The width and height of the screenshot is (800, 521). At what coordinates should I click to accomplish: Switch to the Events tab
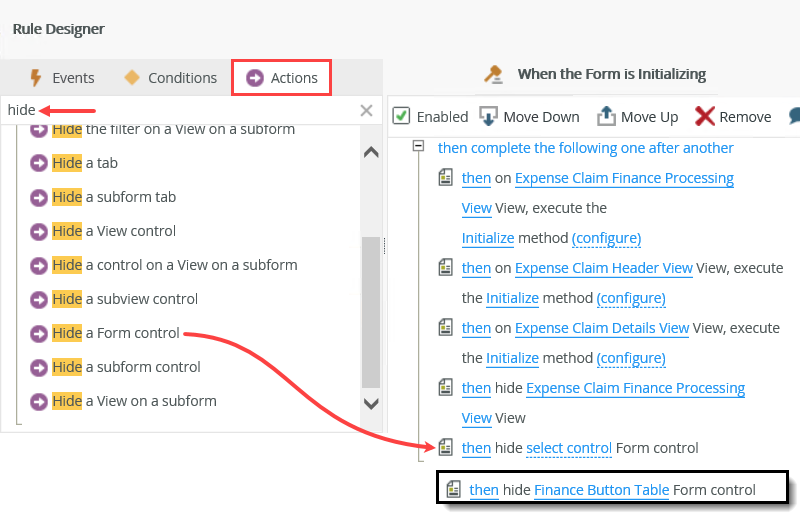61,78
